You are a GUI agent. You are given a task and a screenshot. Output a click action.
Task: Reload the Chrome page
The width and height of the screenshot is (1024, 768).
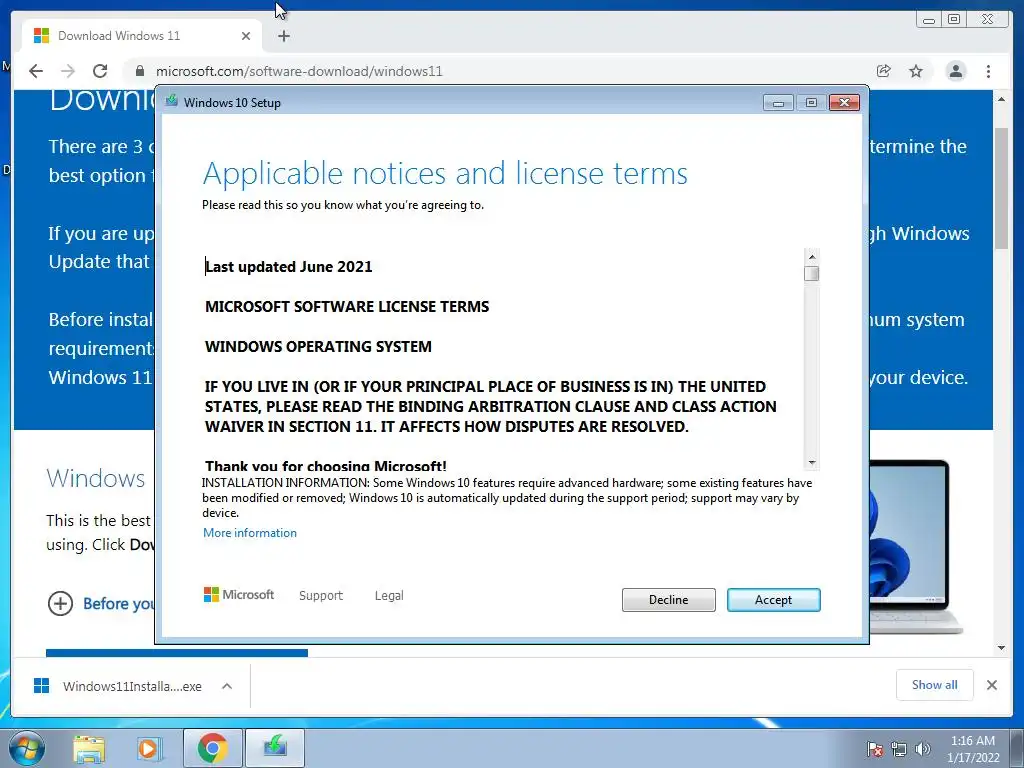pos(100,71)
